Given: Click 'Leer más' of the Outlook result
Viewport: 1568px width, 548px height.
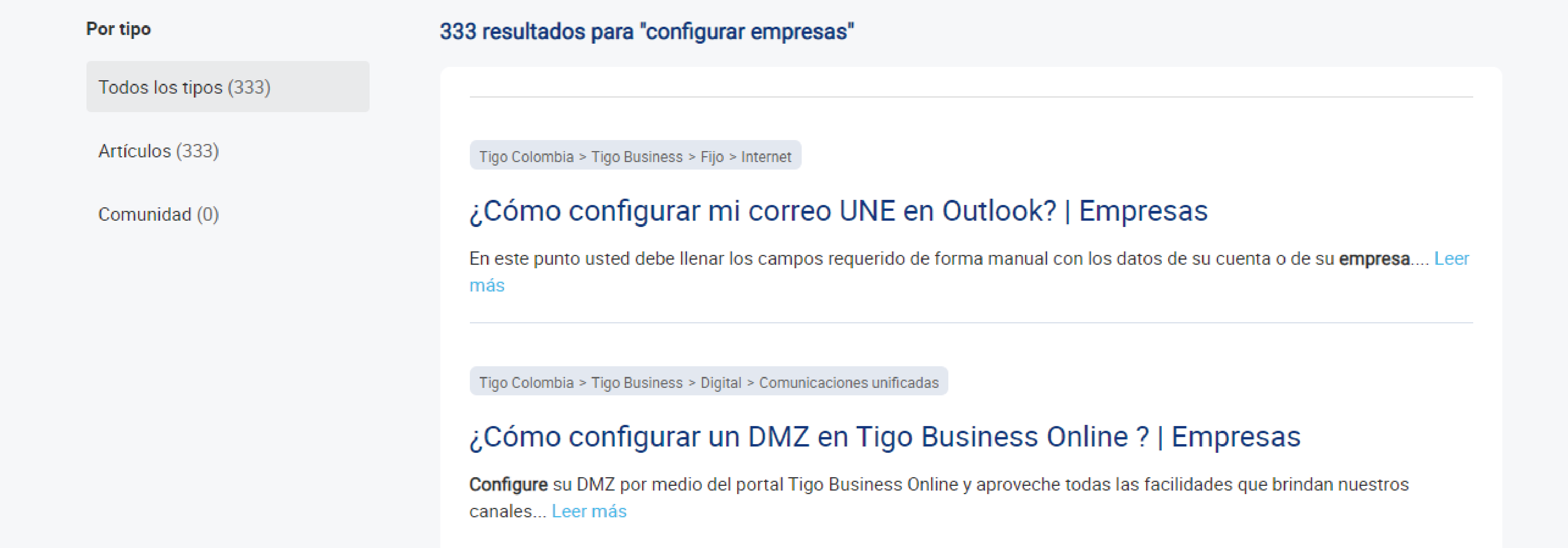Looking at the screenshot, I should pyautogui.click(x=1451, y=258).
